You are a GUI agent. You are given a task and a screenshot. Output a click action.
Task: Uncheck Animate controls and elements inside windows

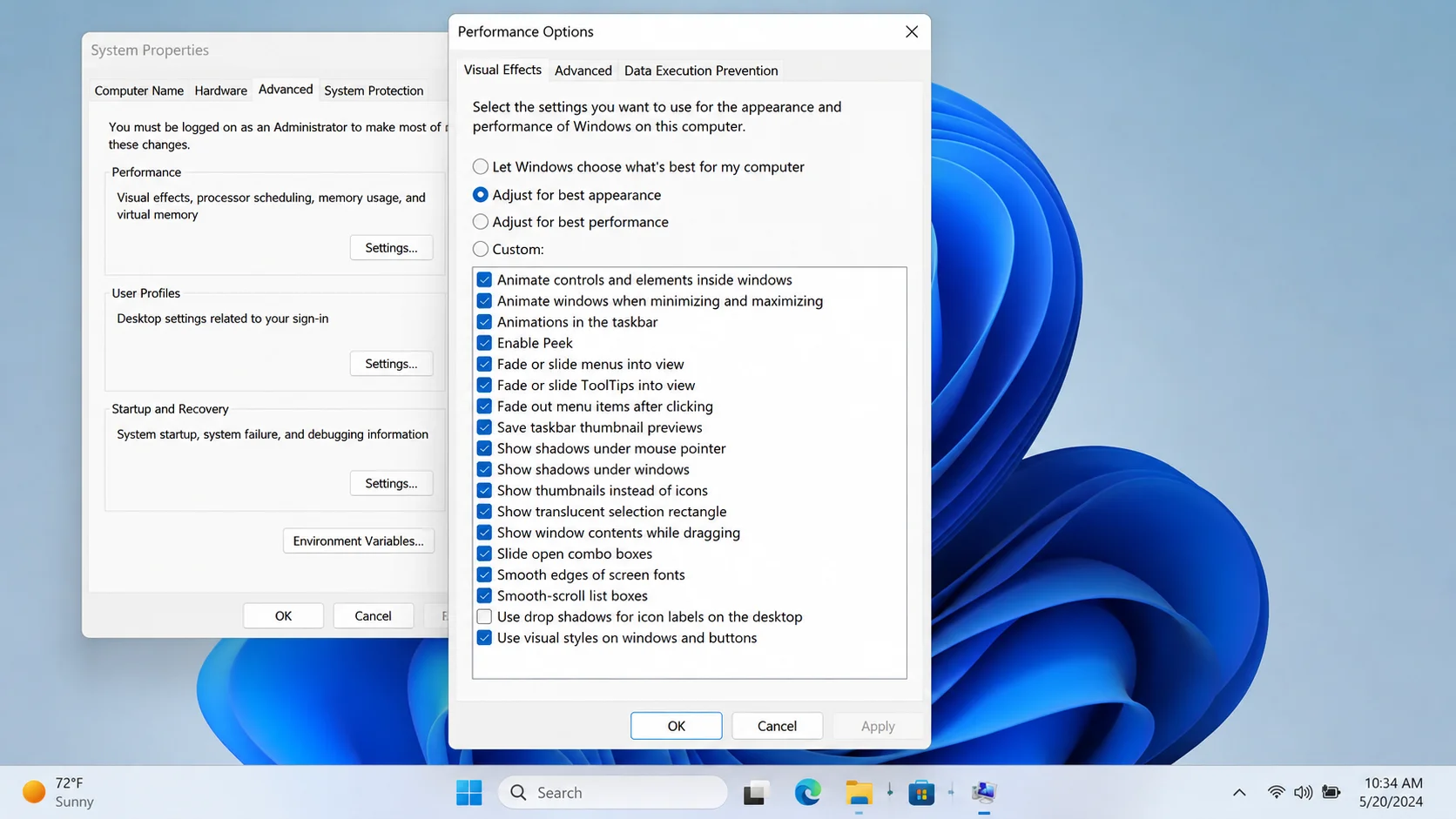[x=484, y=279]
